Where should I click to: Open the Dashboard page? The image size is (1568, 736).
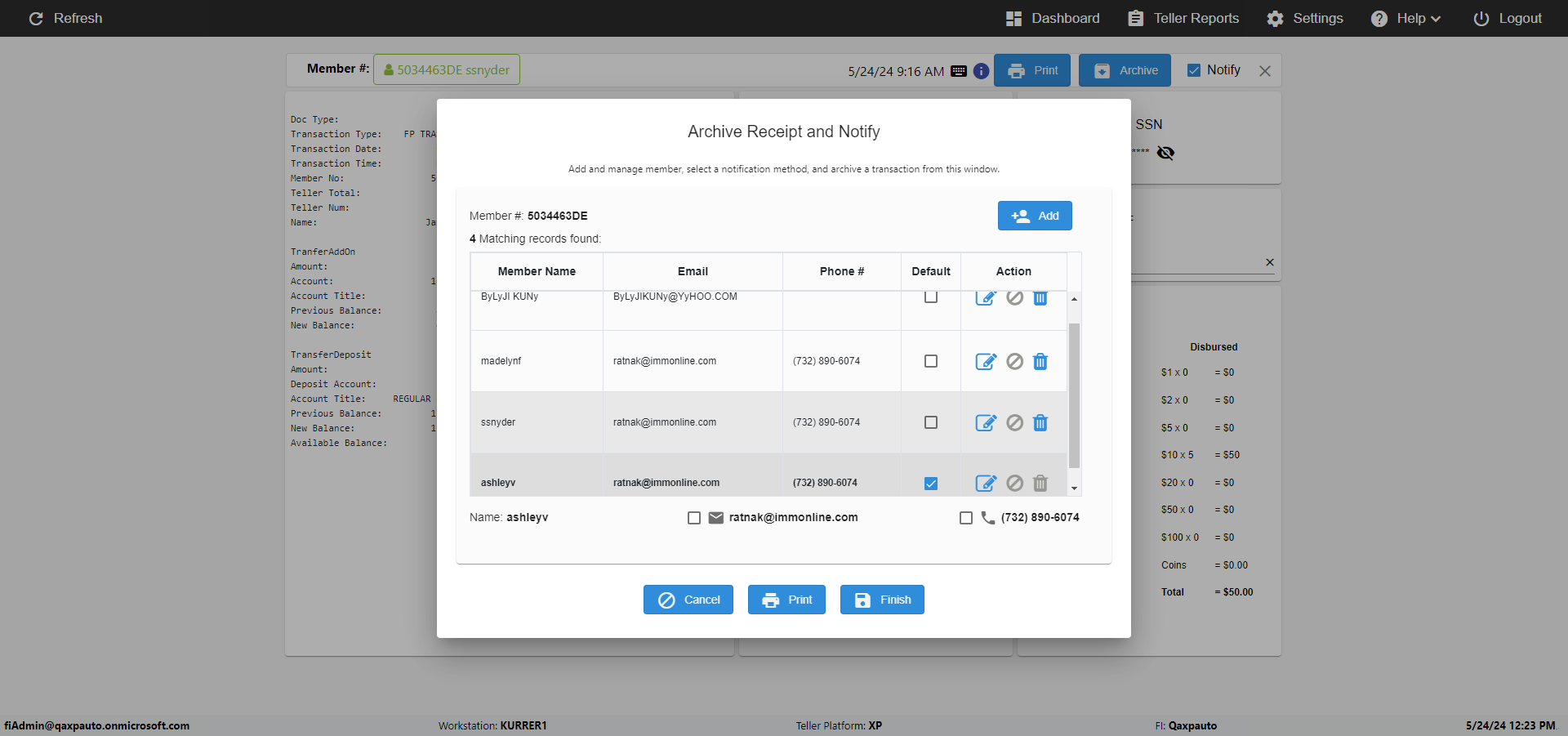click(1053, 18)
